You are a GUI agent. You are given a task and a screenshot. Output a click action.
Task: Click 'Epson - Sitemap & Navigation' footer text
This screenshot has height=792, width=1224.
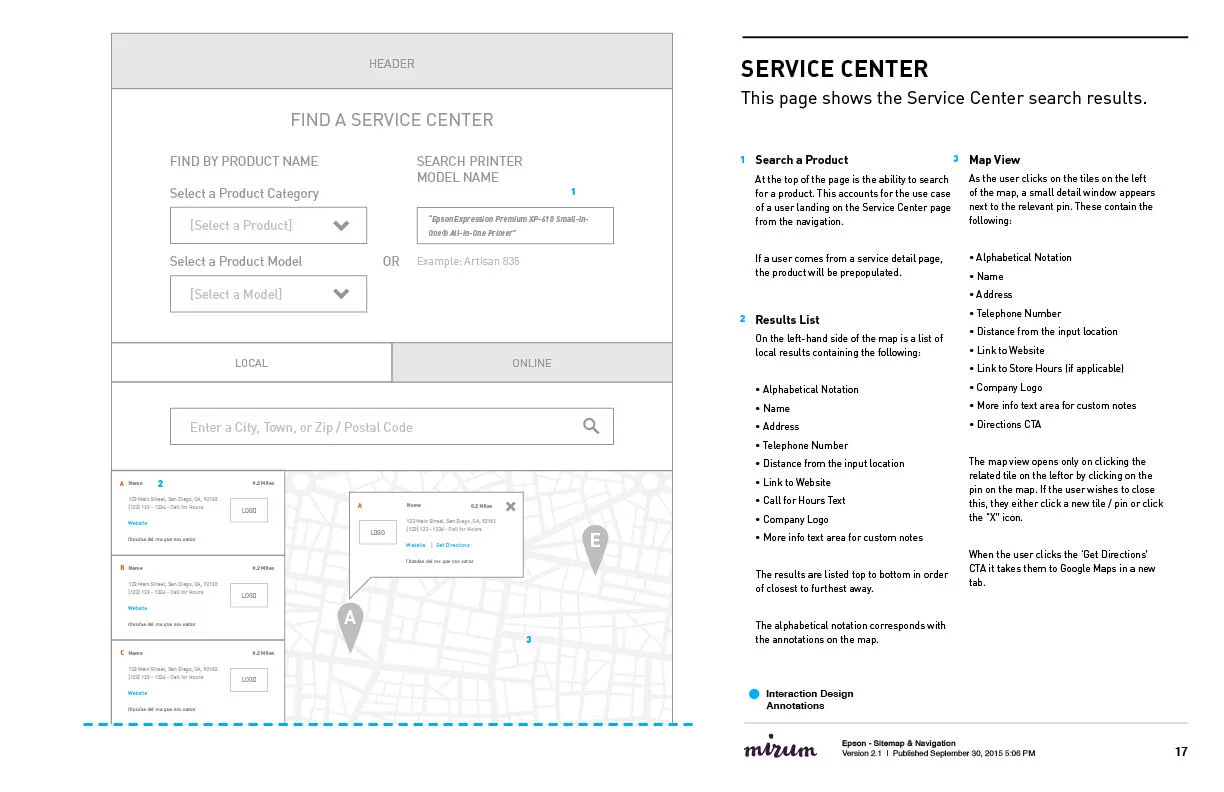[899, 743]
